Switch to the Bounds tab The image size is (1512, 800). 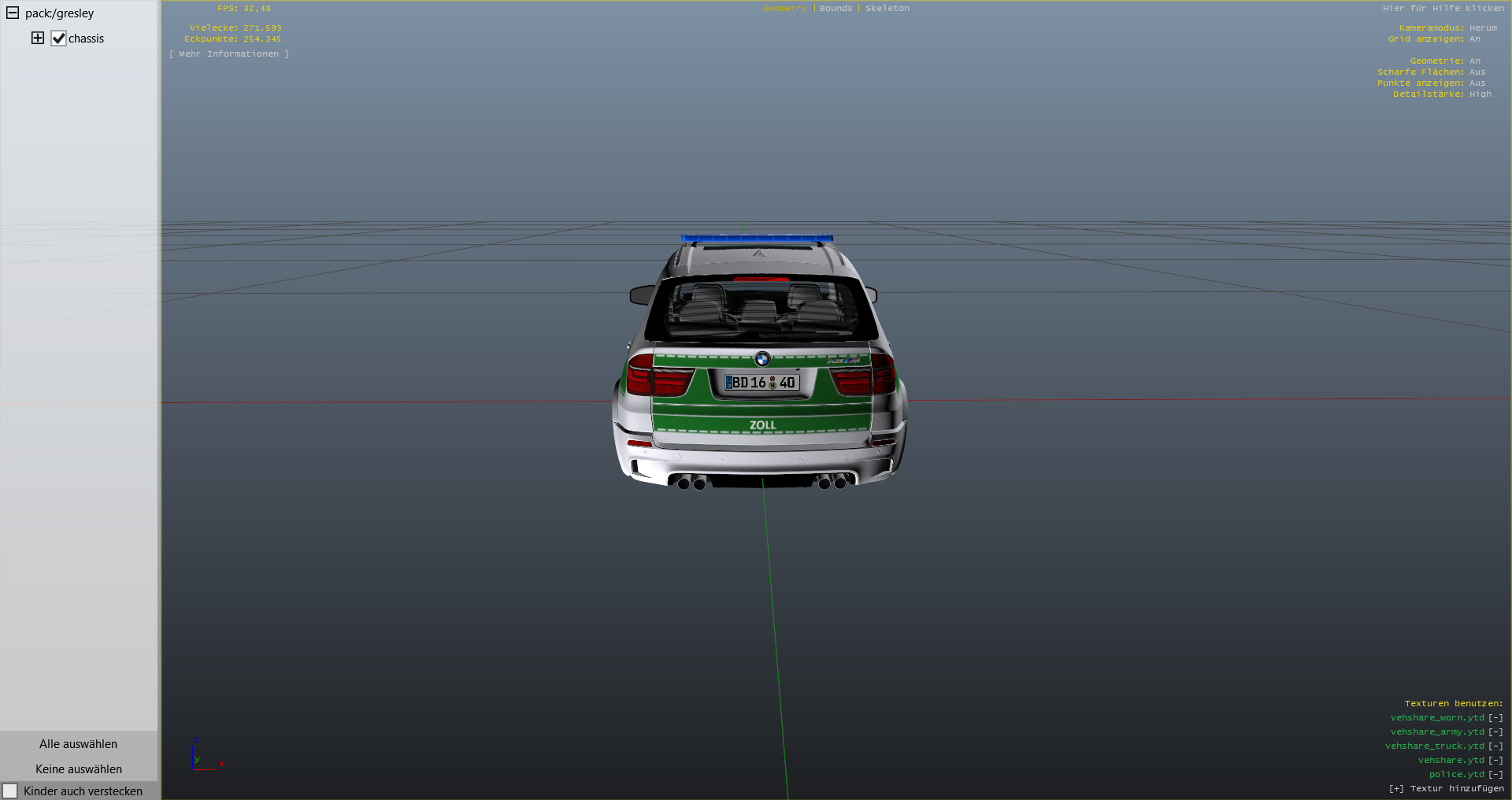[x=836, y=9]
